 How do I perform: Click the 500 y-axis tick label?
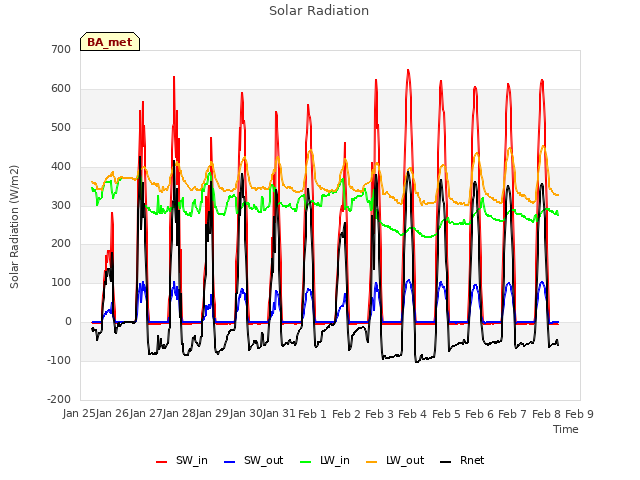[x=61, y=127]
